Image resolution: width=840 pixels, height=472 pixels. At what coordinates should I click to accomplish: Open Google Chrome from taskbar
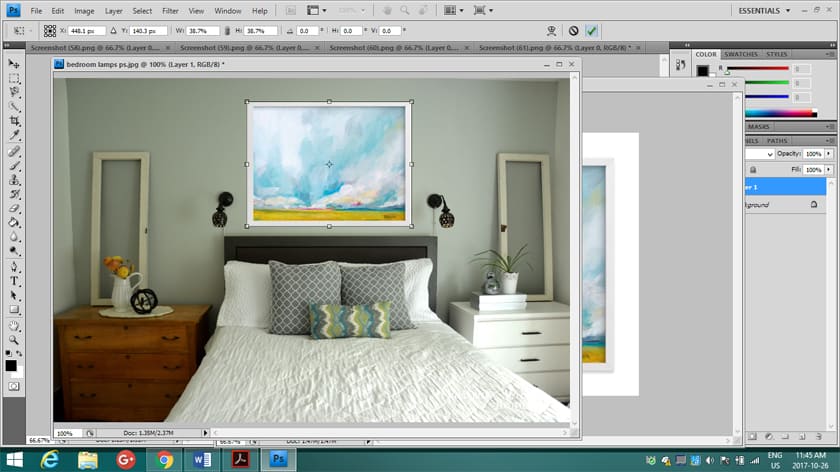click(164, 460)
